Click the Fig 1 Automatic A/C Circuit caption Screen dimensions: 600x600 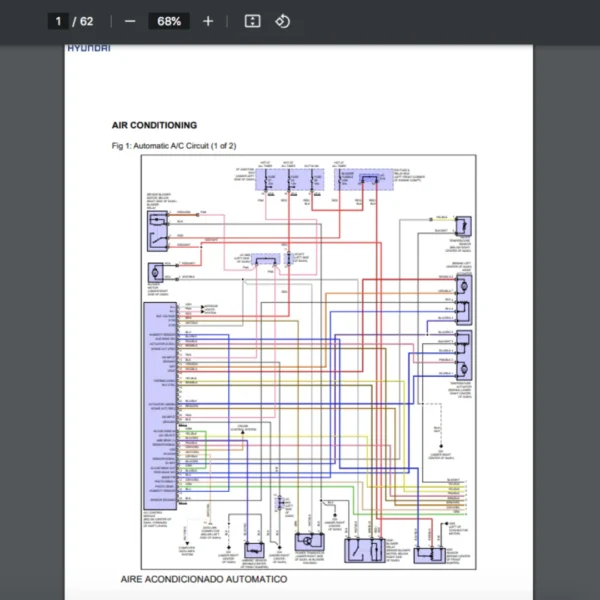point(174,146)
